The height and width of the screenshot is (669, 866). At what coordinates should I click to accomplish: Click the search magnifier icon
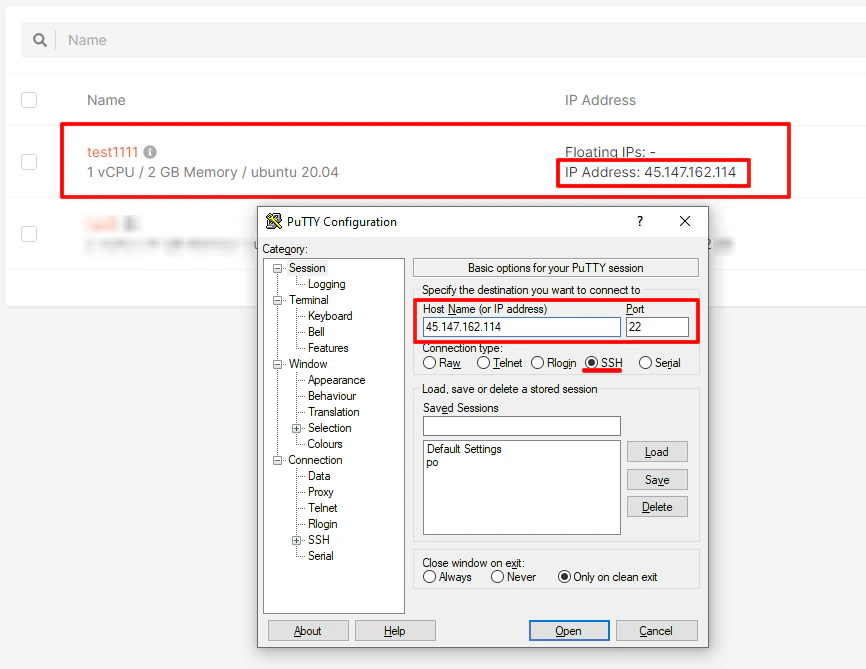[x=40, y=40]
